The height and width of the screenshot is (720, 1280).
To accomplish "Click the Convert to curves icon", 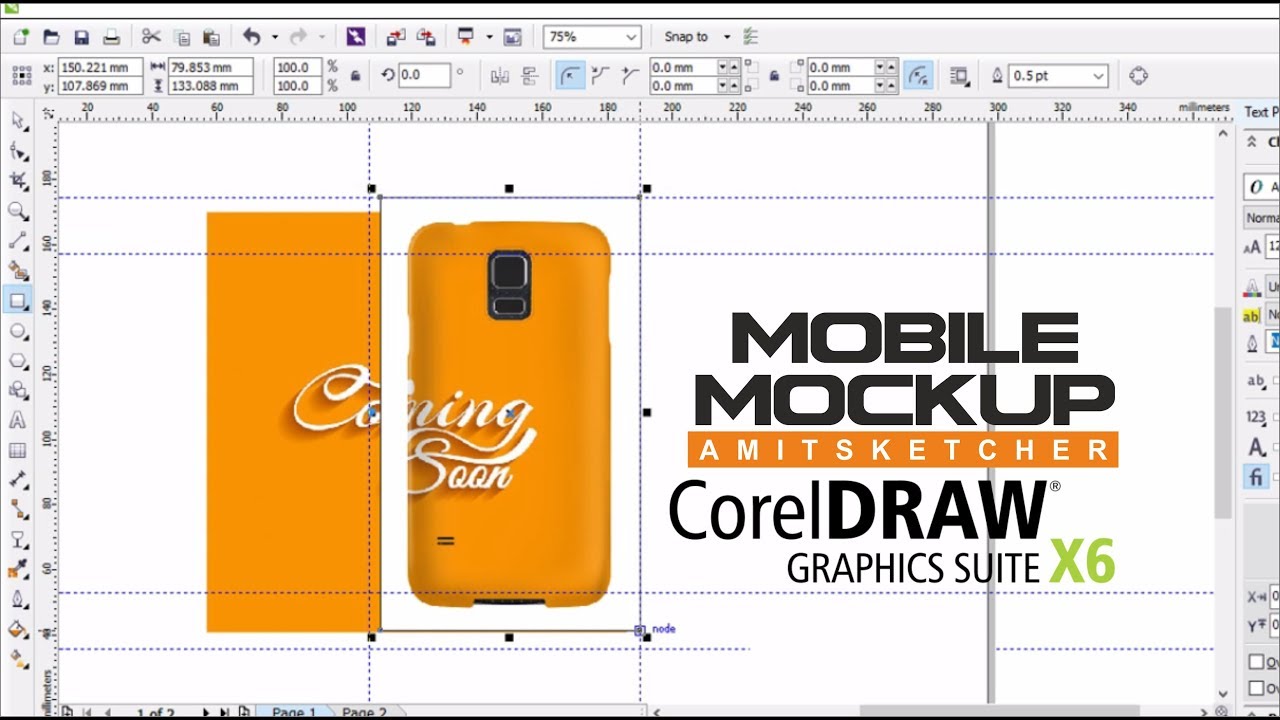I will click(1138, 76).
